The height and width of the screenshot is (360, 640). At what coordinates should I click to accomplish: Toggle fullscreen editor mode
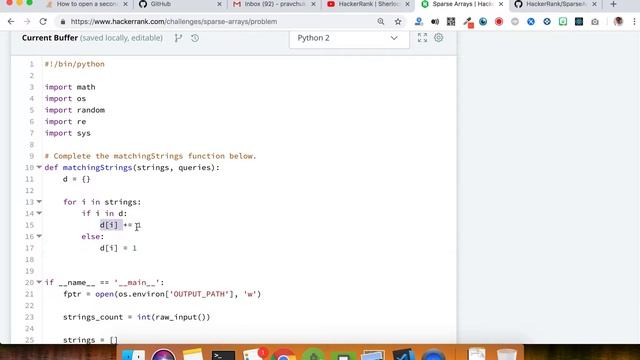422,38
